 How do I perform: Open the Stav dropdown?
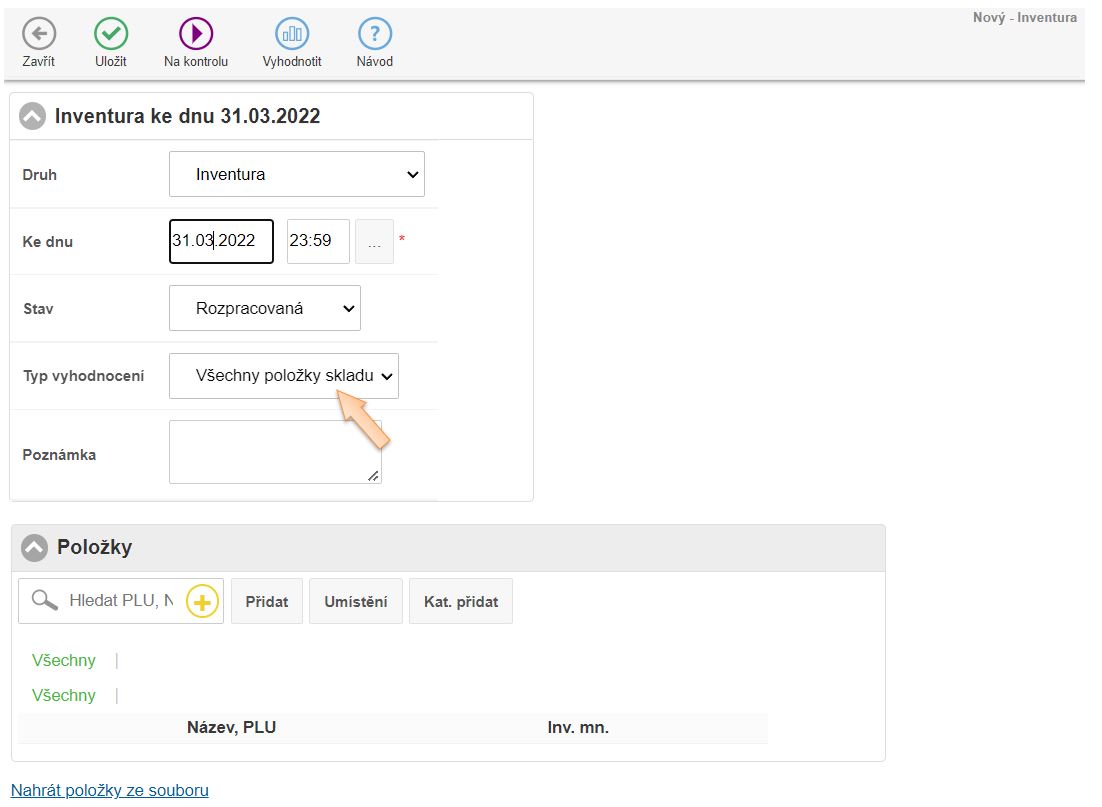pos(264,308)
